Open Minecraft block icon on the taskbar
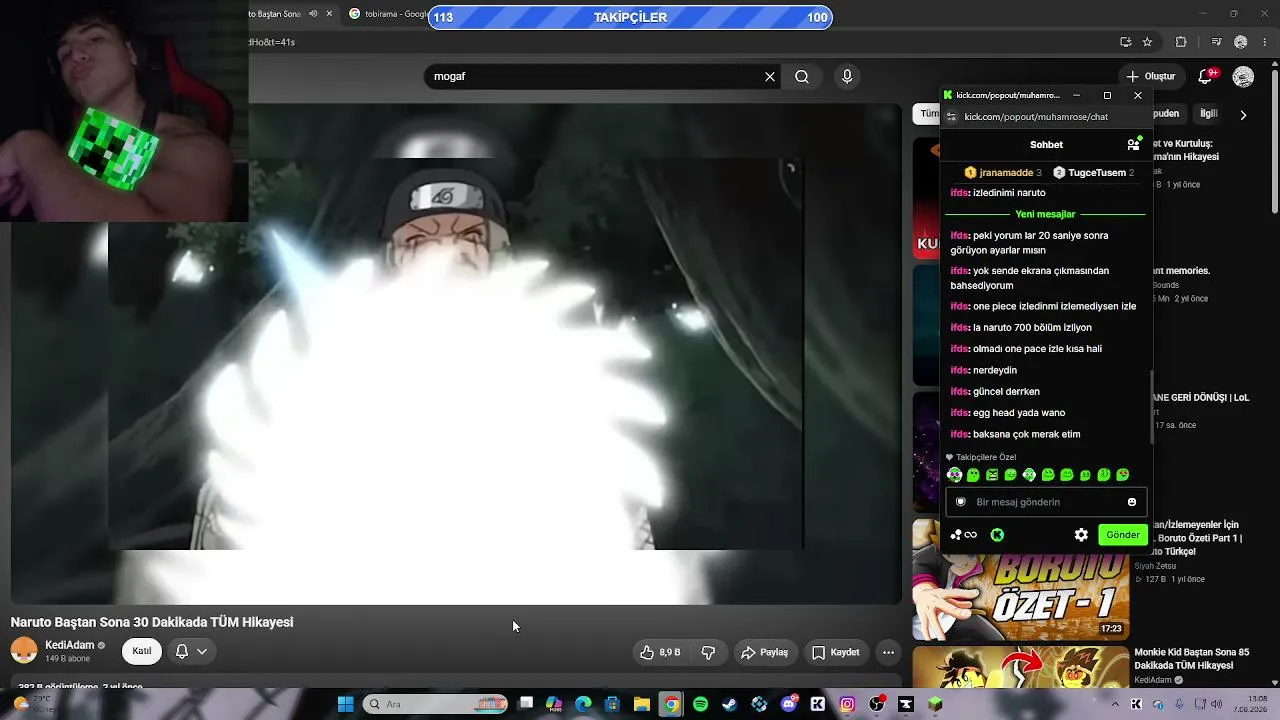 [935, 704]
